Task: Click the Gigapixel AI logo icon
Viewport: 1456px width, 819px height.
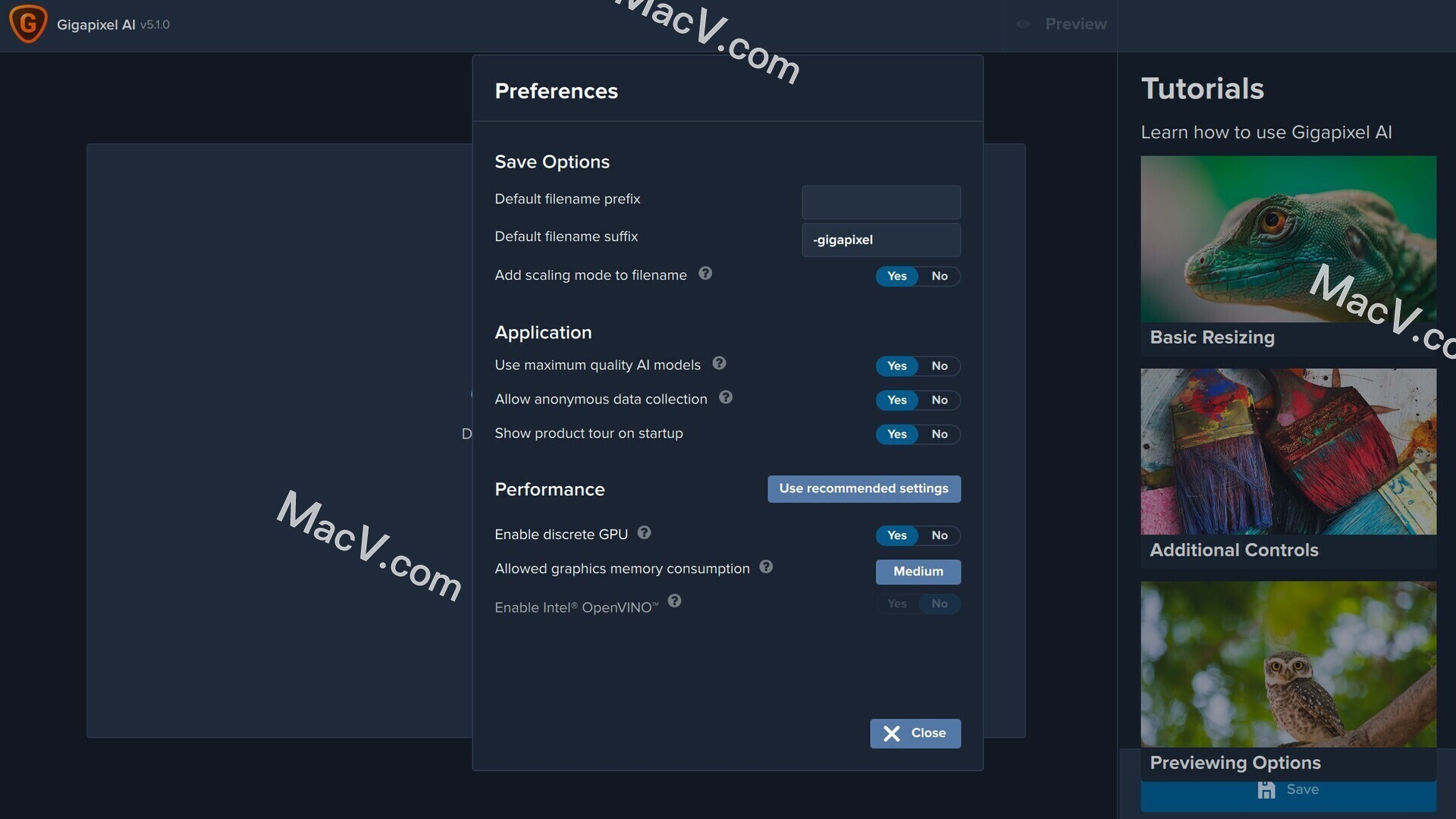Action: click(x=28, y=24)
